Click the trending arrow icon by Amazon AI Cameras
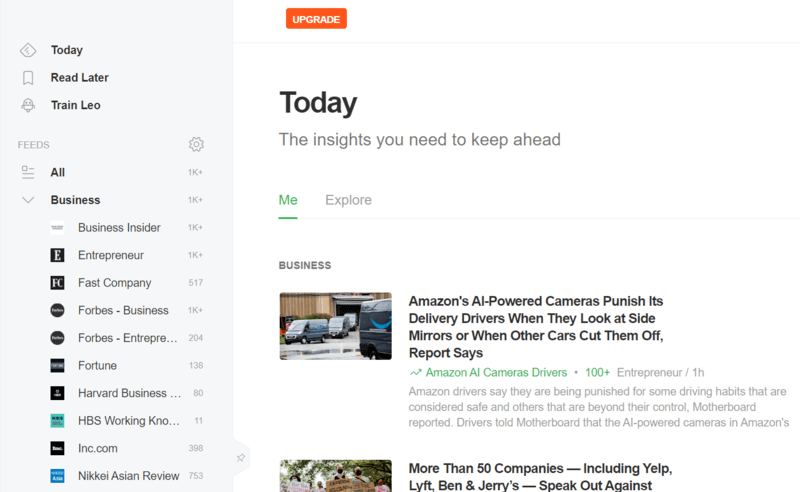This screenshot has width=800, height=492. tap(416, 373)
